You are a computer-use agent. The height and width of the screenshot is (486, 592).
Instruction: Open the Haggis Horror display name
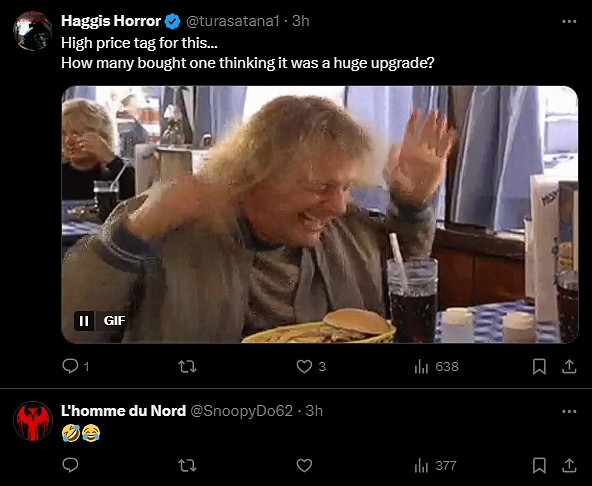click(x=111, y=21)
